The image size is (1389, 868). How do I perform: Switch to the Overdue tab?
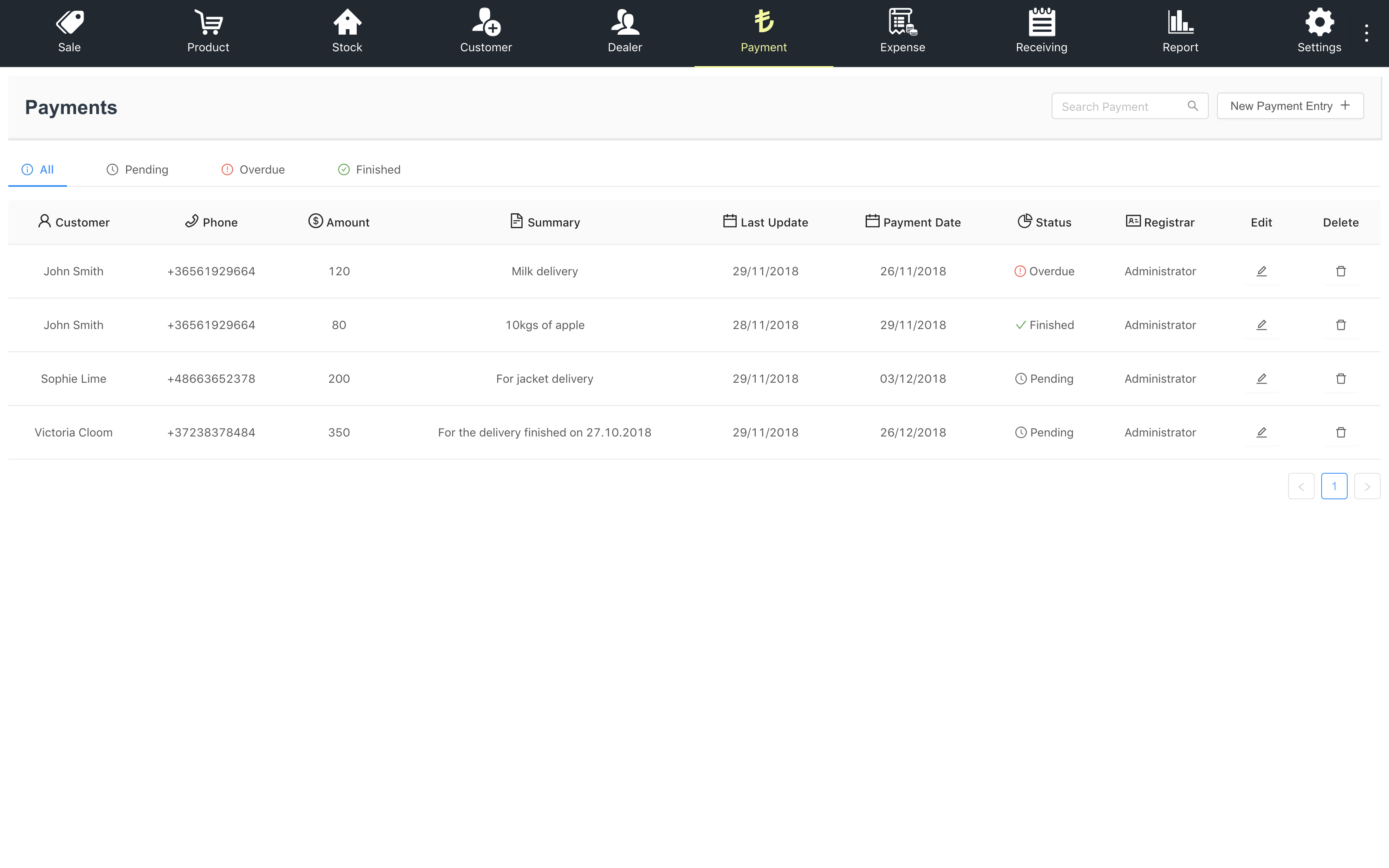(x=253, y=170)
